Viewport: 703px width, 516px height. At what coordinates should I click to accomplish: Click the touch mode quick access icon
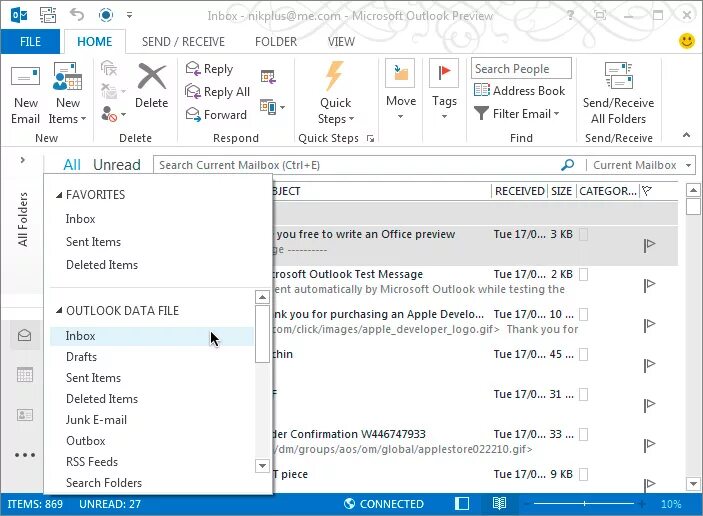point(106,15)
